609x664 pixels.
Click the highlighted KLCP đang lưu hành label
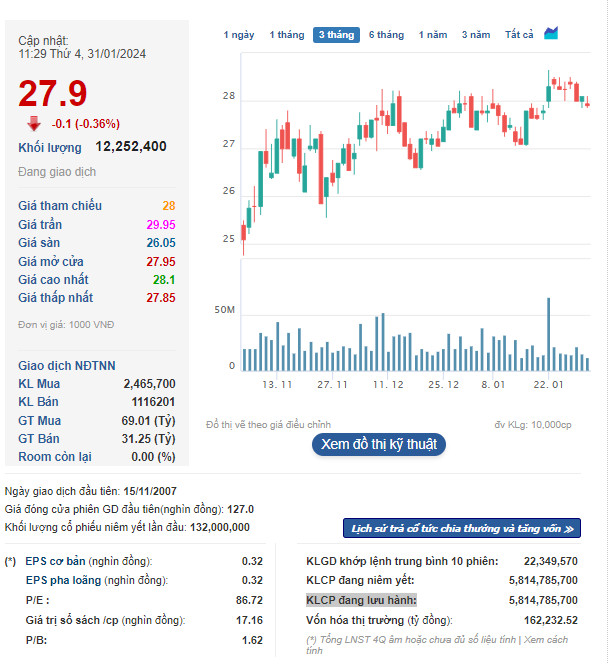[361, 600]
